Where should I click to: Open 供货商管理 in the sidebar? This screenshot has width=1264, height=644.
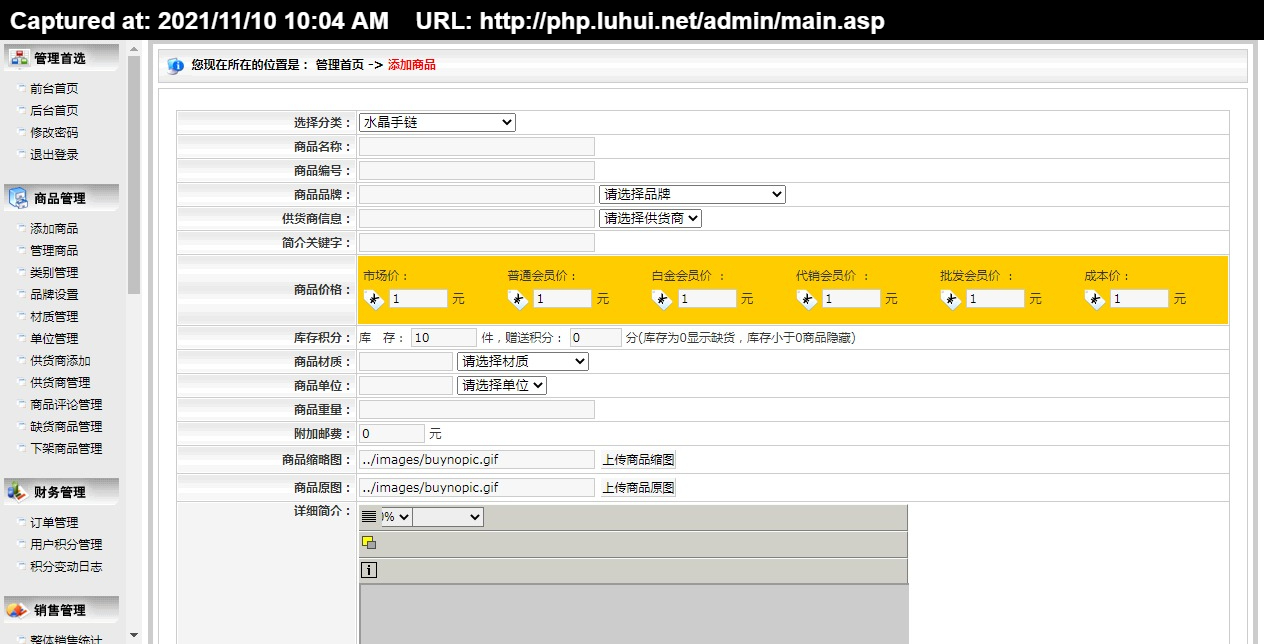tap(60, 383)
